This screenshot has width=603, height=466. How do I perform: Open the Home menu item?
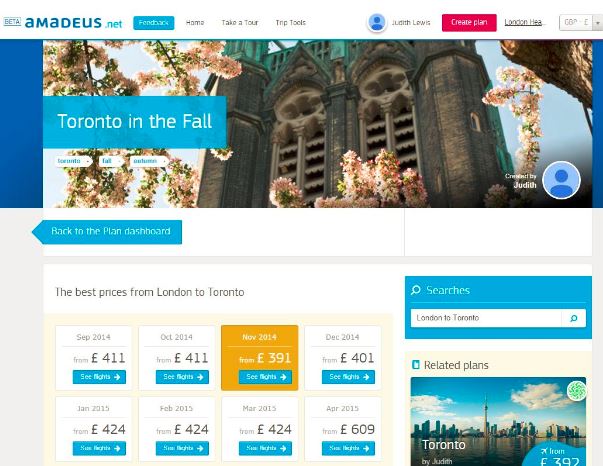[x=195, y=23]
